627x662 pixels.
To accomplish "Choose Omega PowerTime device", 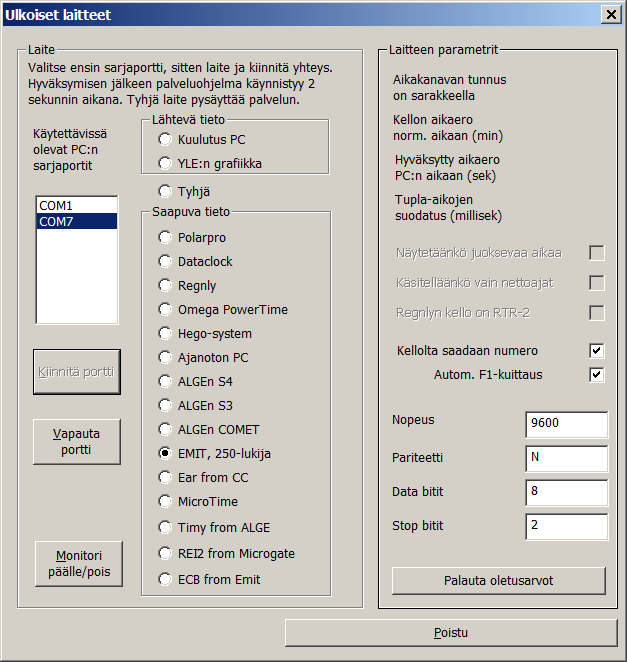I will (x=165, y=309).
